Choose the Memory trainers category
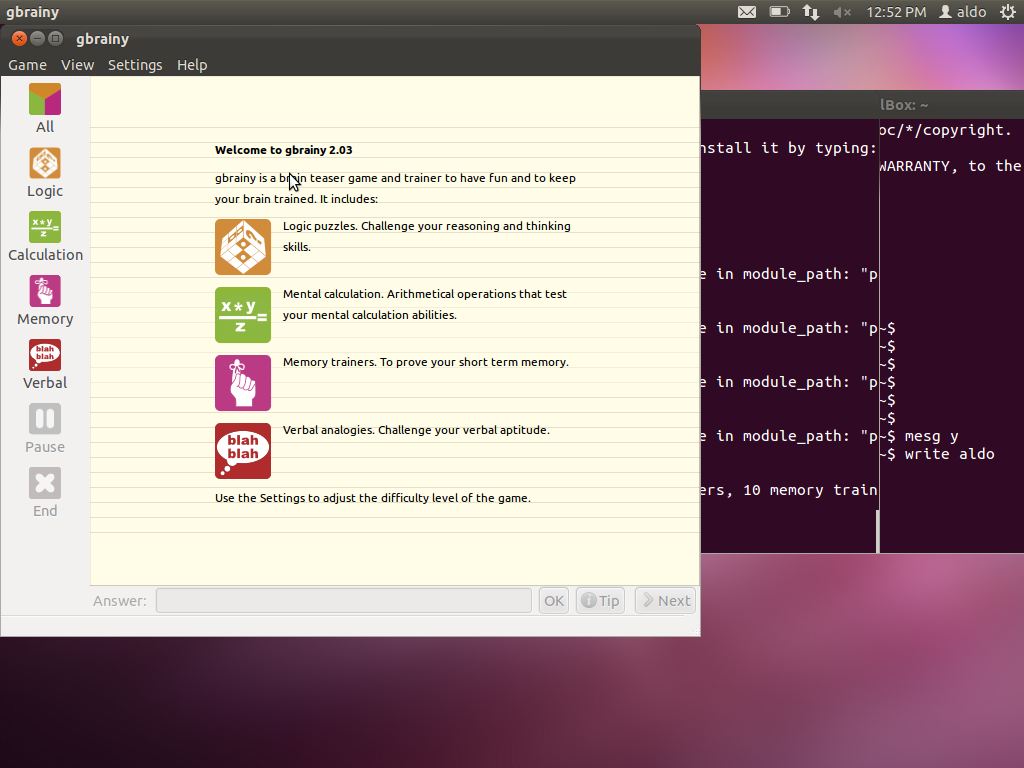 [44, 291]
